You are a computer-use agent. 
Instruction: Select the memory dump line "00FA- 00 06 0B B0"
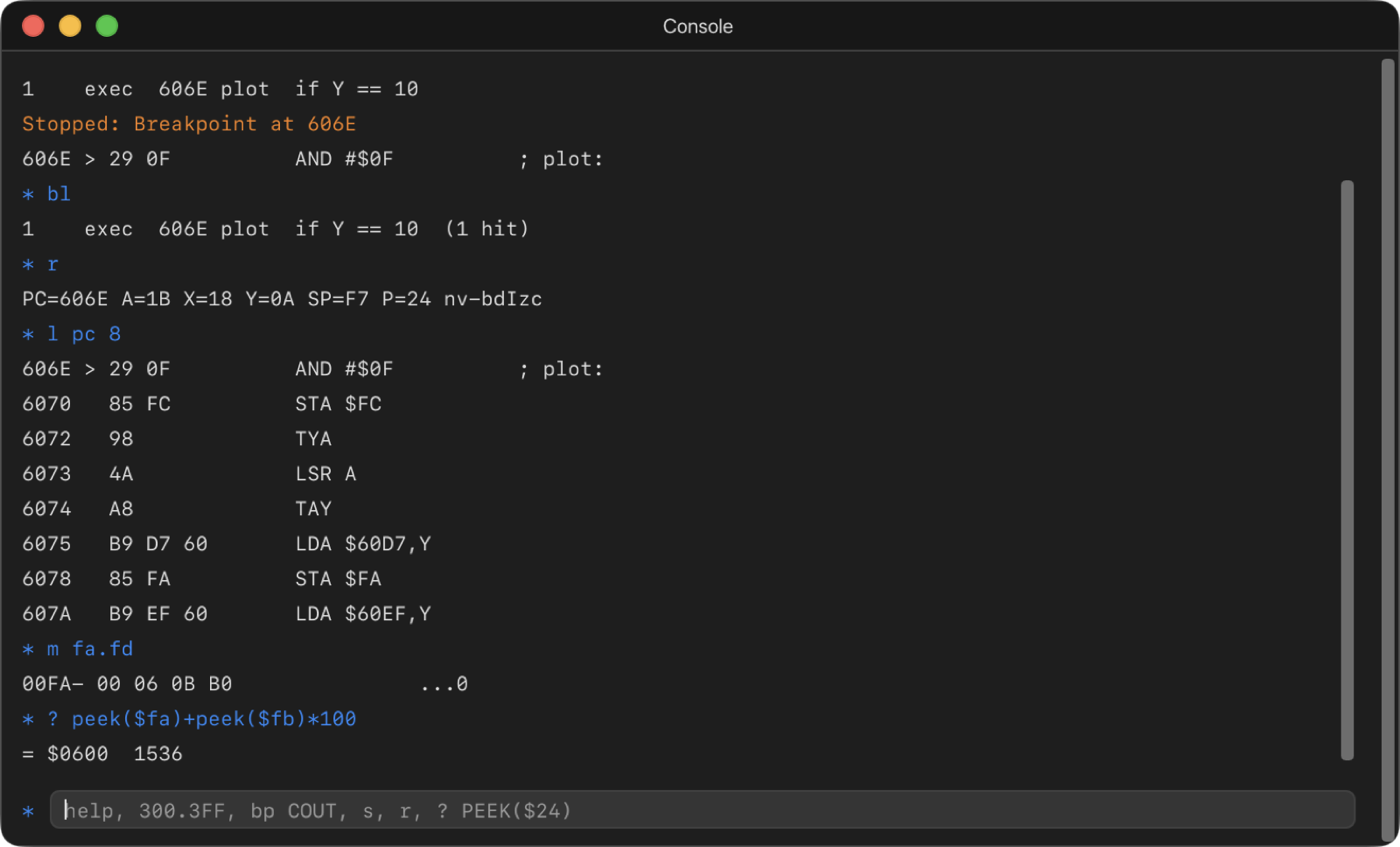pos(245,684)
